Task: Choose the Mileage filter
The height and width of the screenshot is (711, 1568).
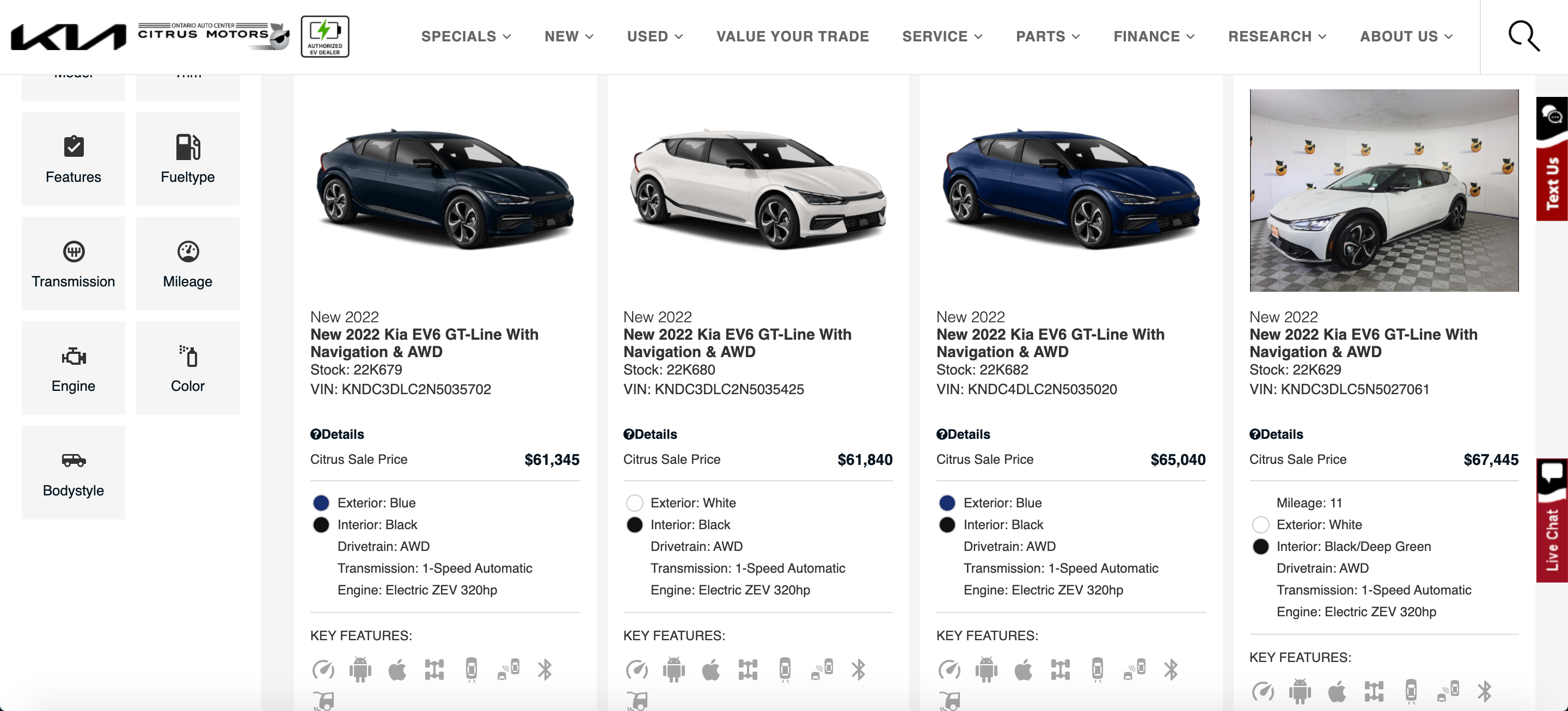Action: [187, 263]
